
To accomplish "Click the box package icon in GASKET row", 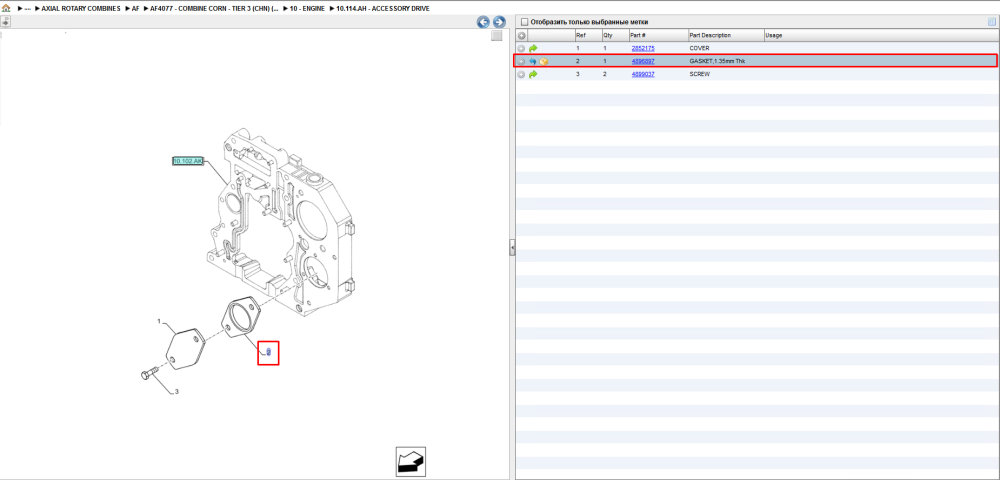I will point(544,61).
